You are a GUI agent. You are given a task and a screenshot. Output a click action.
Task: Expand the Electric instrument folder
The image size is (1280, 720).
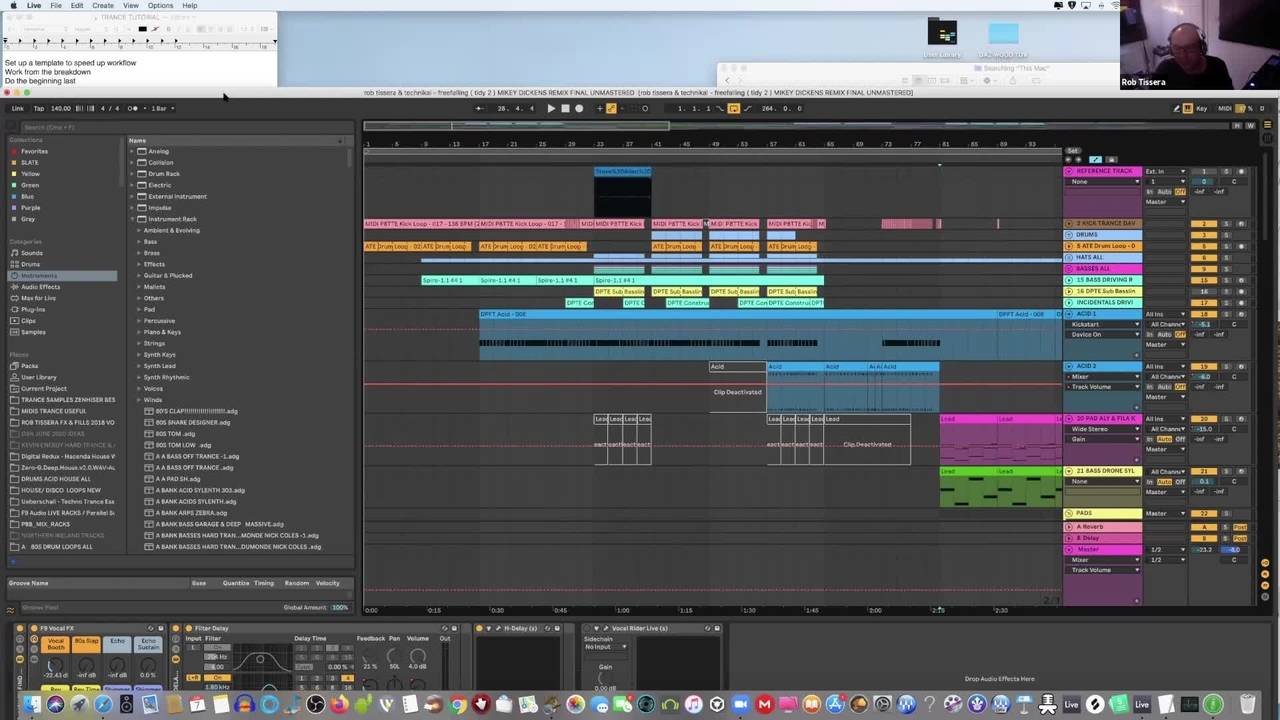coord(131,185)
